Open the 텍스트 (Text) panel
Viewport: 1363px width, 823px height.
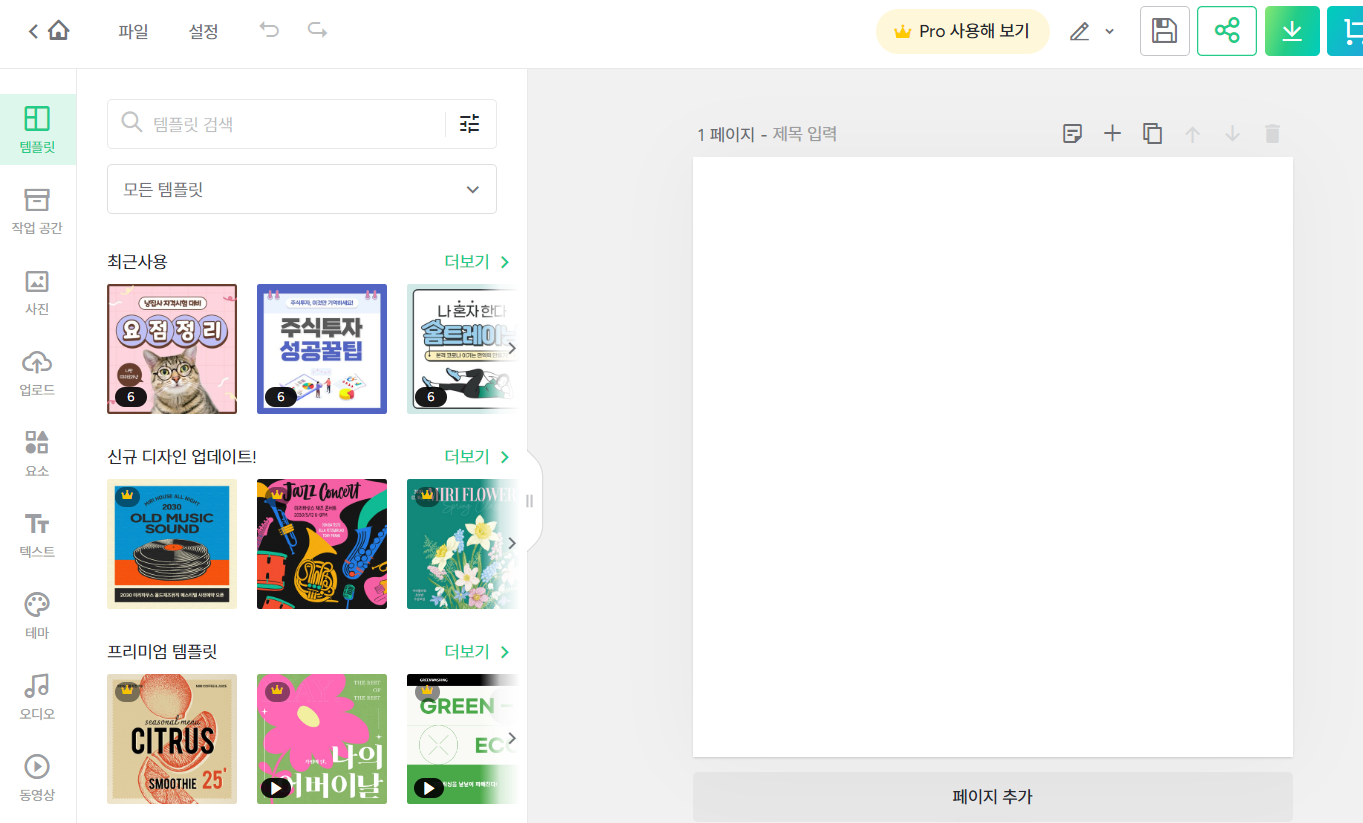(36, 535)
